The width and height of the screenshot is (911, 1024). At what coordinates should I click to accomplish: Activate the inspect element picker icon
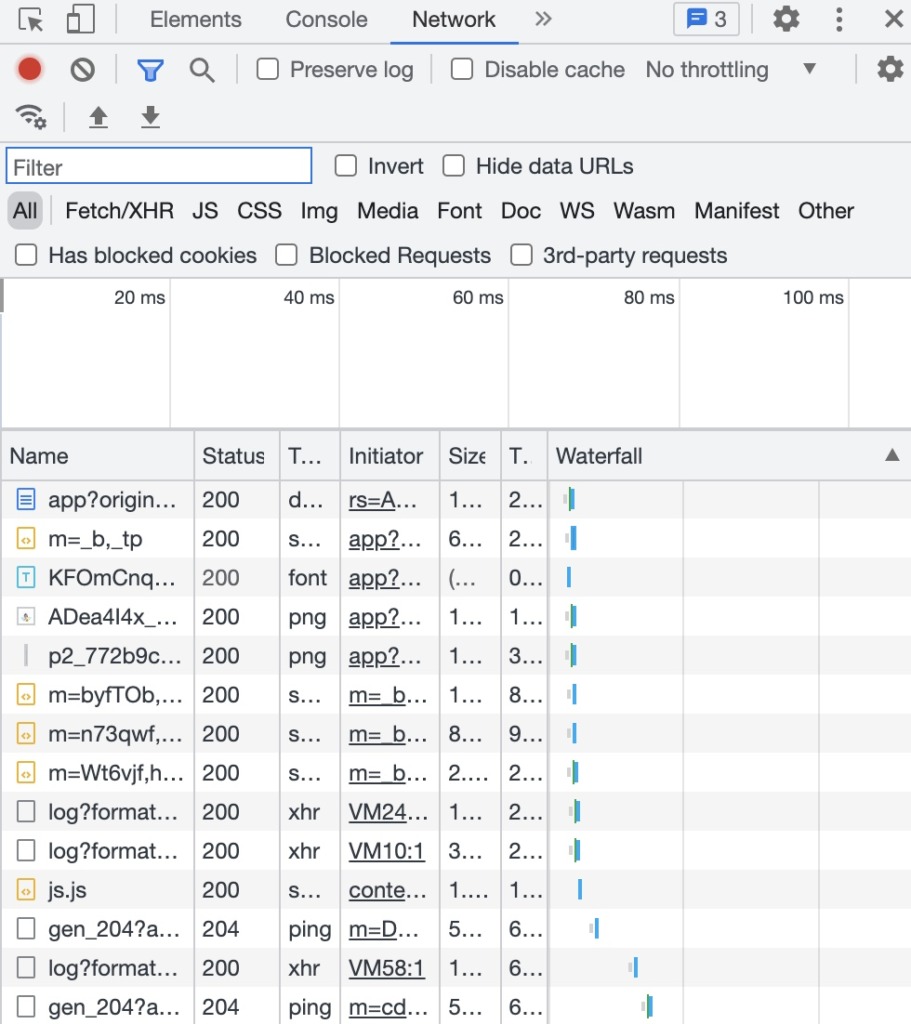click(31, 20)
